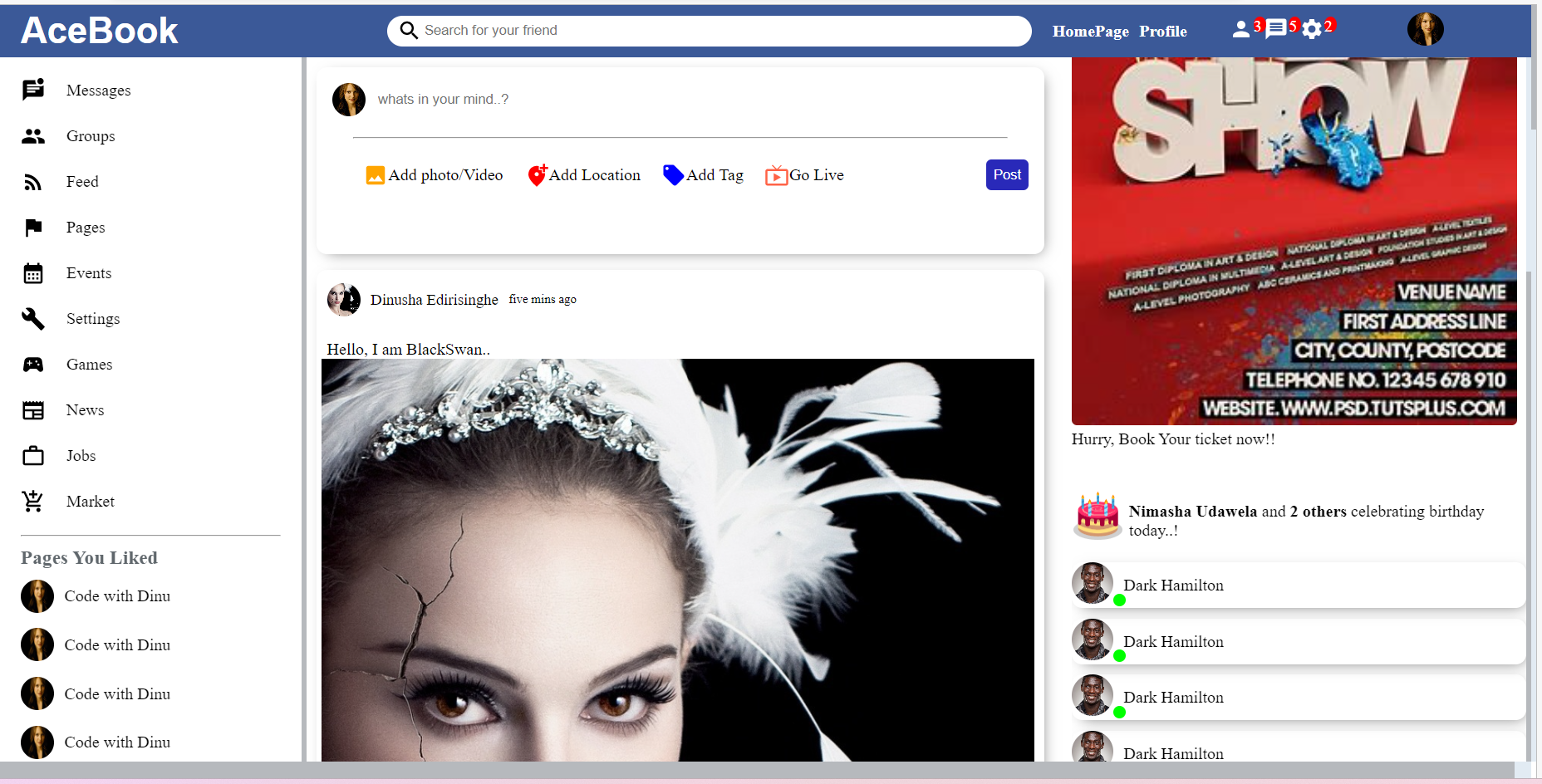
Task: Select the Add Location pin icon
Action: tap(537, 174)
